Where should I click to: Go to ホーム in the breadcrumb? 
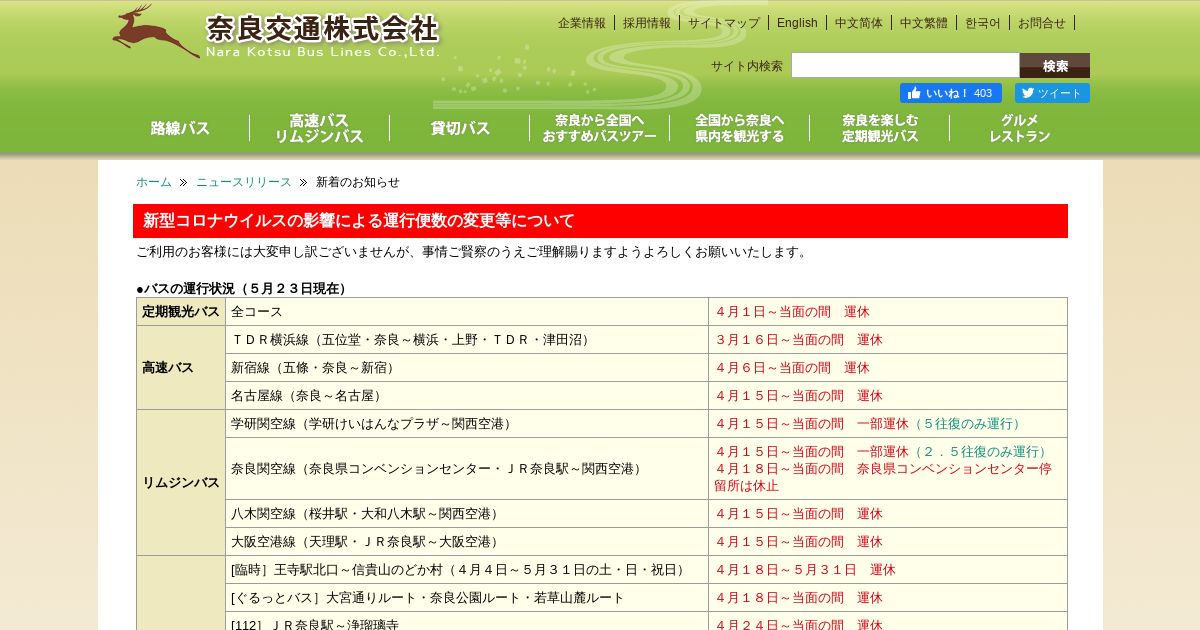point(154,182)
